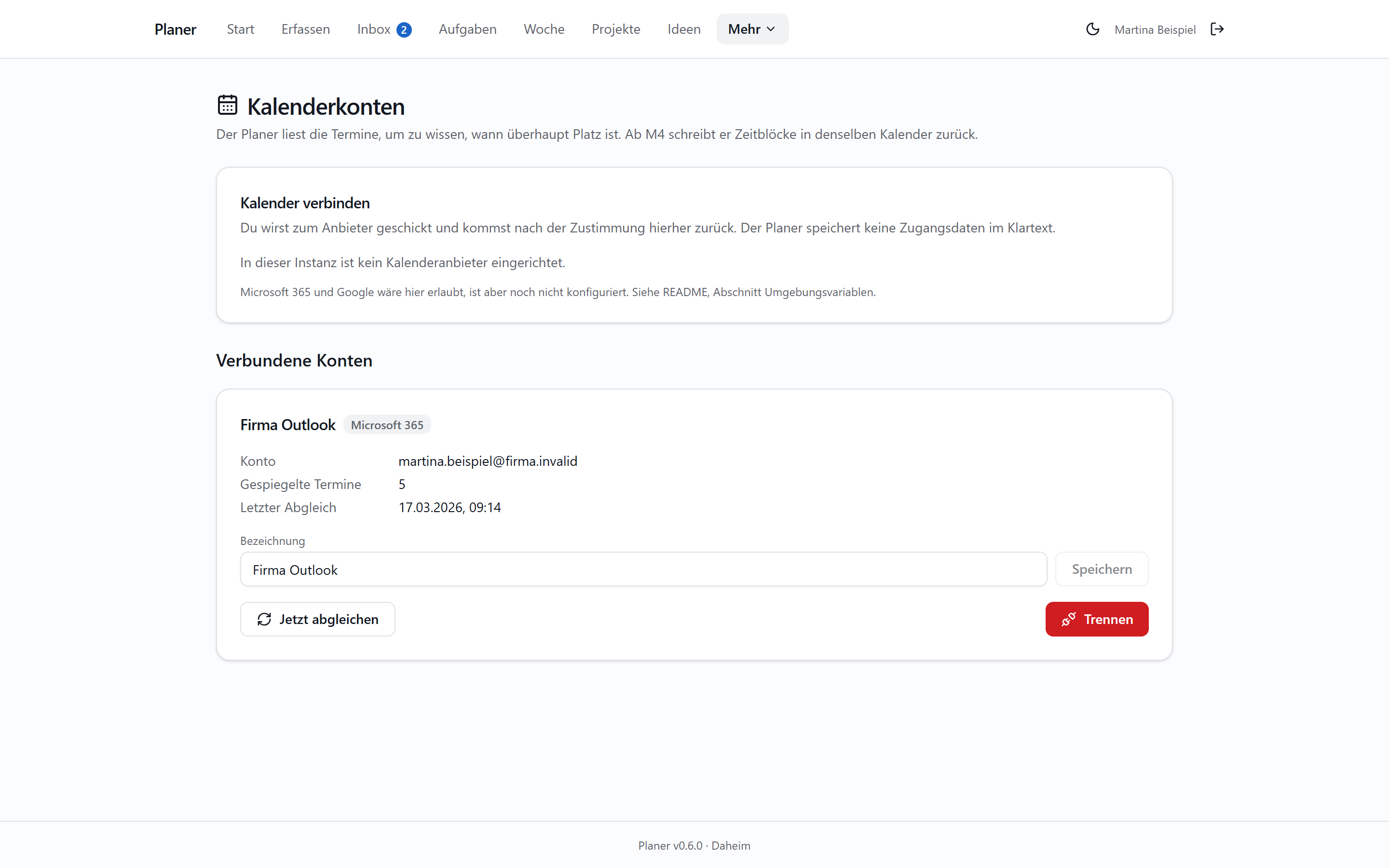Open the Woche view
The width and height of the screenshot is (1389, 868).
point(544,29)
